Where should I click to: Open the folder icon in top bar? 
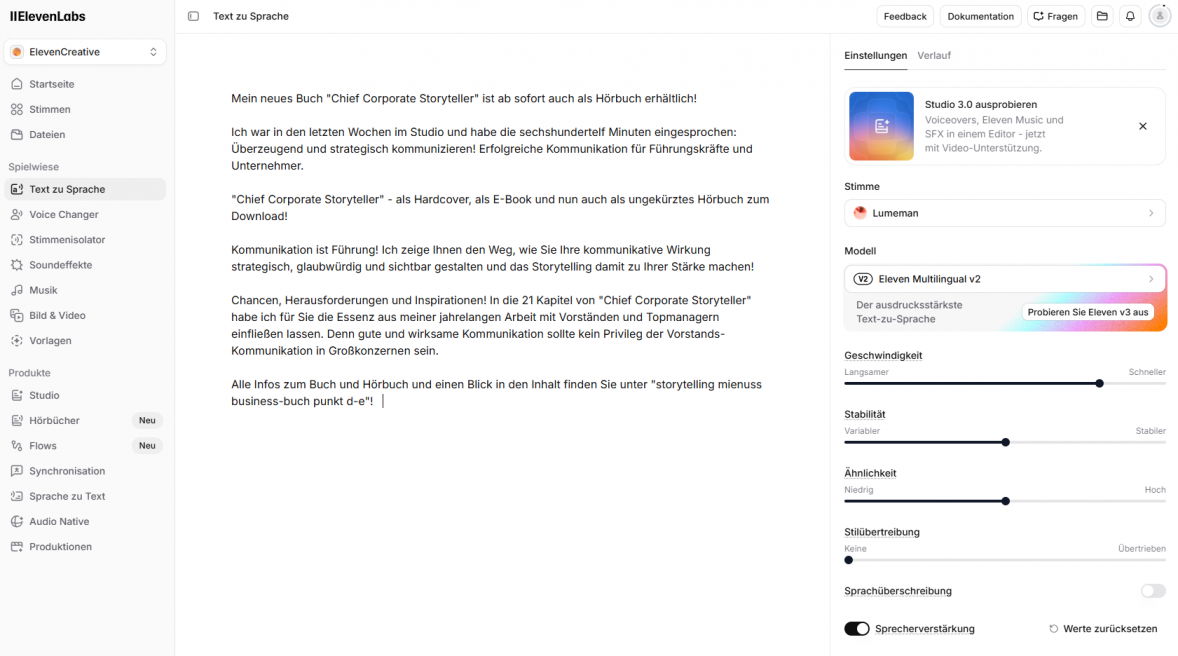point(1102,16)
